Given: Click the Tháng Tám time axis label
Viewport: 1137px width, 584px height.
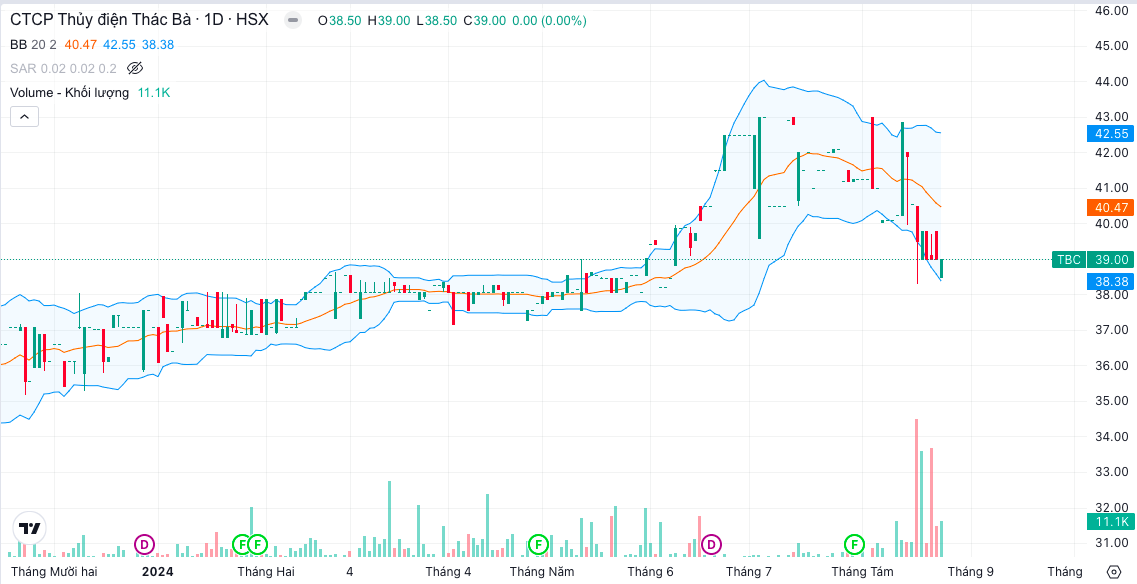Looking at the screenshot, I should coord(862,572).
